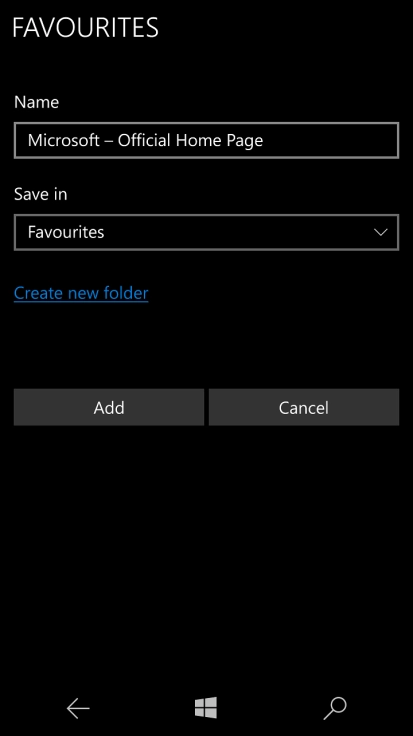Expand the Save in dropdown
The image size is (413, 736).
coord(206,232)
